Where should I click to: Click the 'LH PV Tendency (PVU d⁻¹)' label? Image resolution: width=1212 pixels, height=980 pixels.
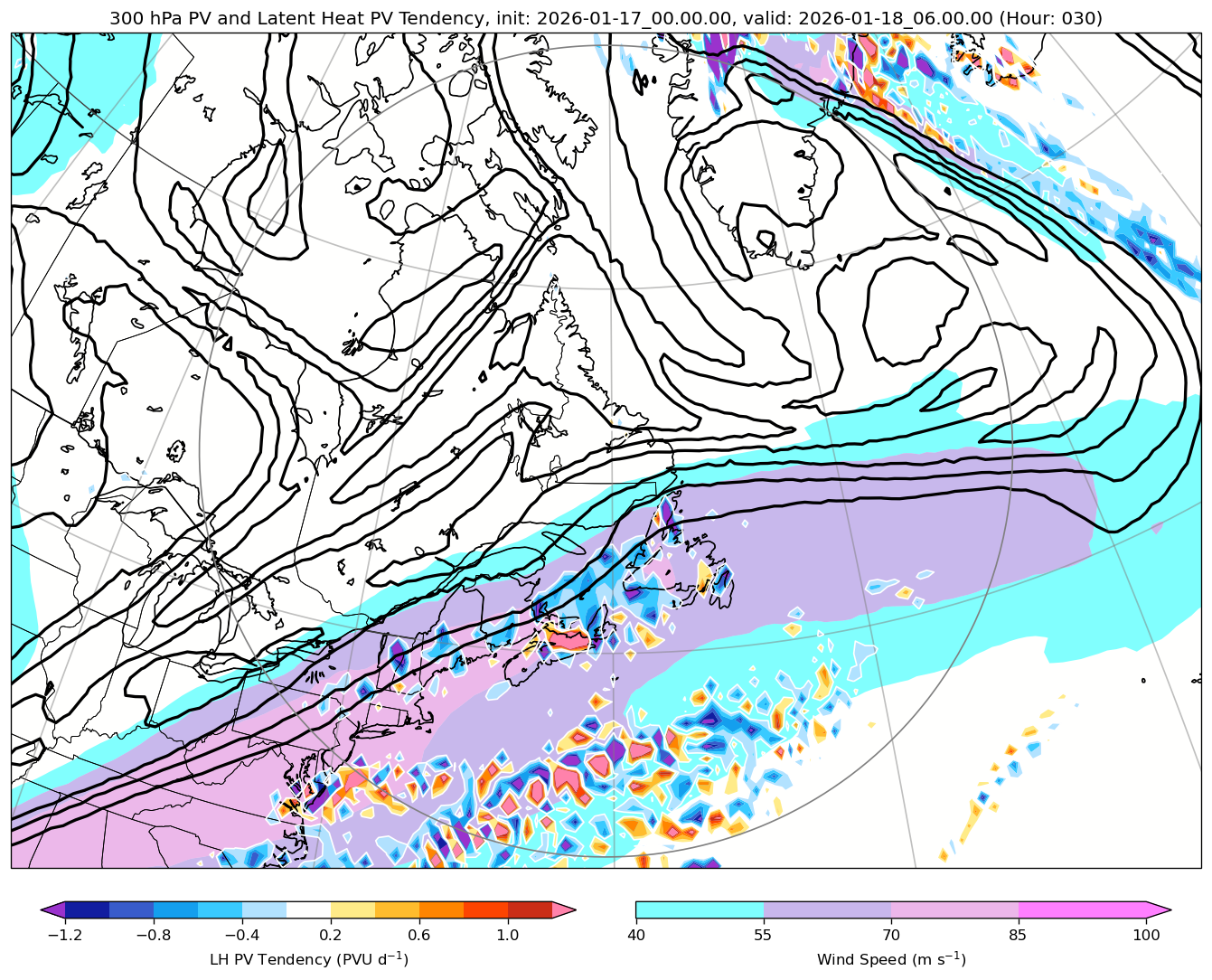click(308, 959)
